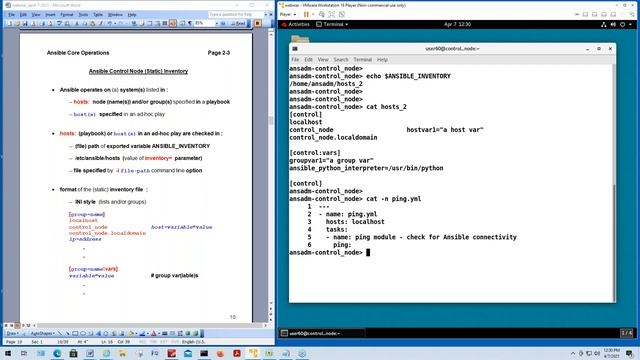
Task: Click the terminal icon in terminal title bar
Action: tap(295, 49)
